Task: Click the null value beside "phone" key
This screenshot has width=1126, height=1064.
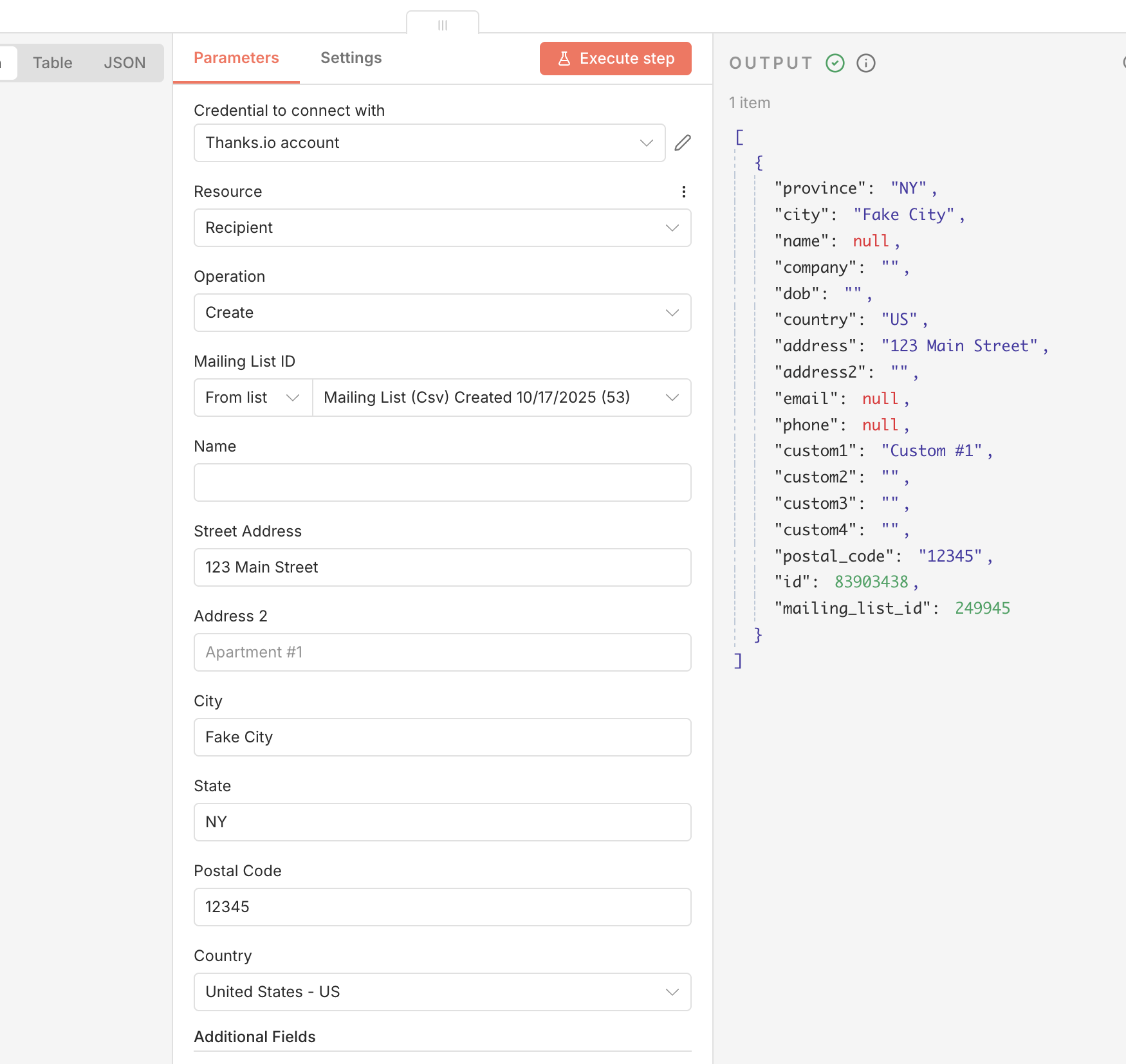Action: [880, 425]
